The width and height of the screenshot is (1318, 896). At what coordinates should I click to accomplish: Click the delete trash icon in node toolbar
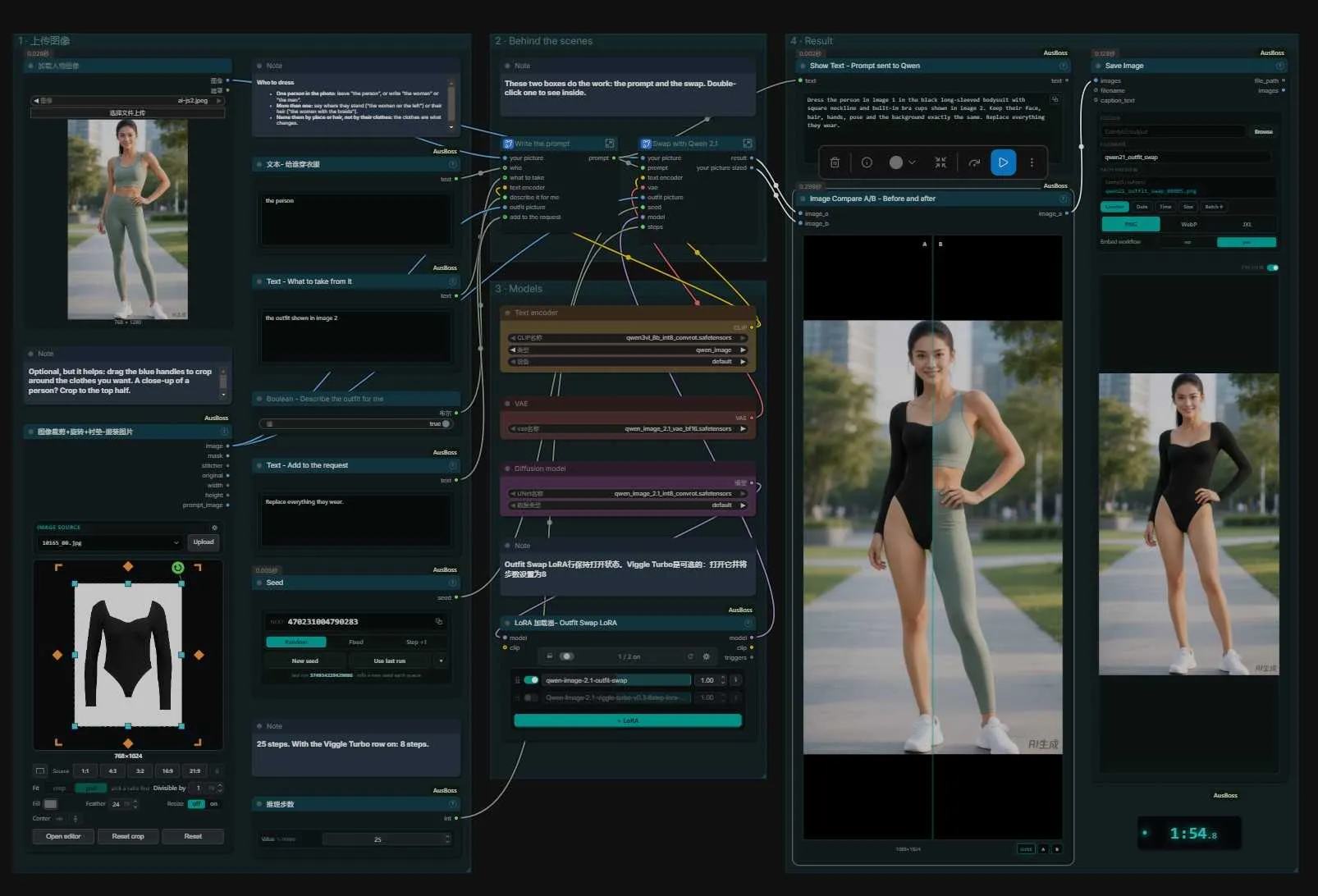[x=835, y=162]
